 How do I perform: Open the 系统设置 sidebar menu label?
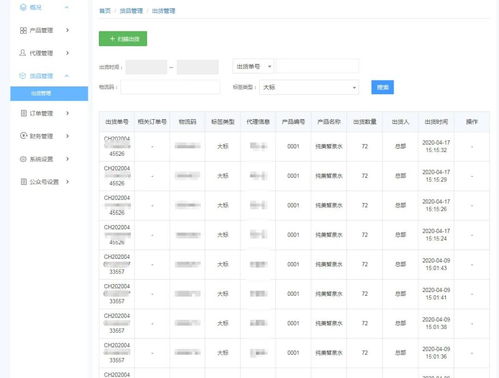(x=41, y=159)
